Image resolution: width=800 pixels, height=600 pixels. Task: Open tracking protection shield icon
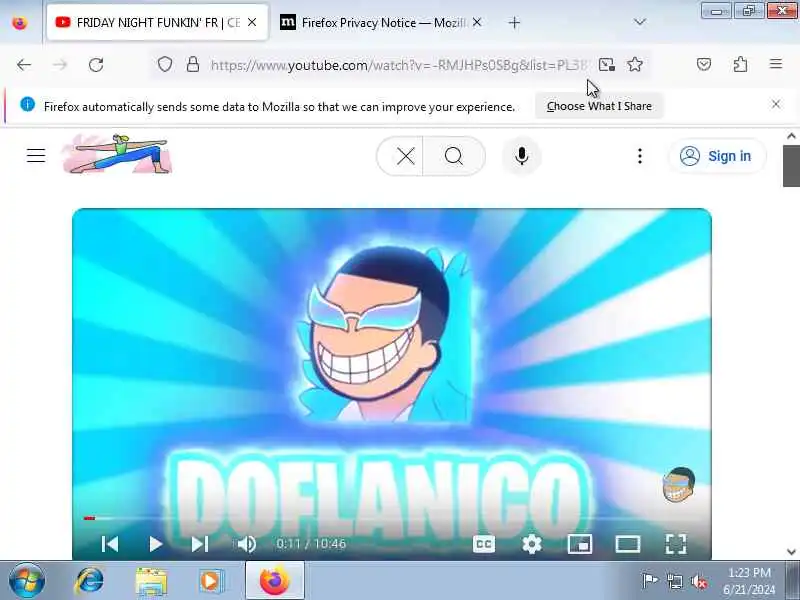click(x=164, y=65)
